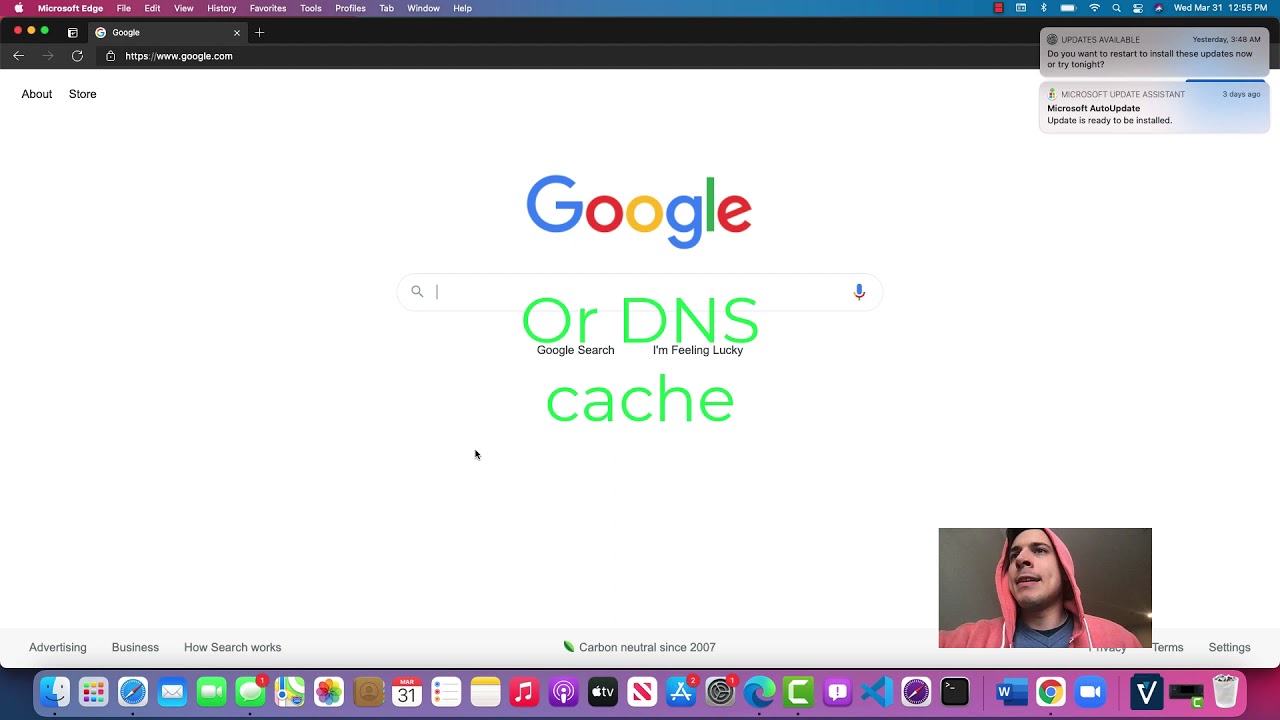Click inside the Google search box
The height and width of the screenshot is (720, 1280).
coord(640,291)
